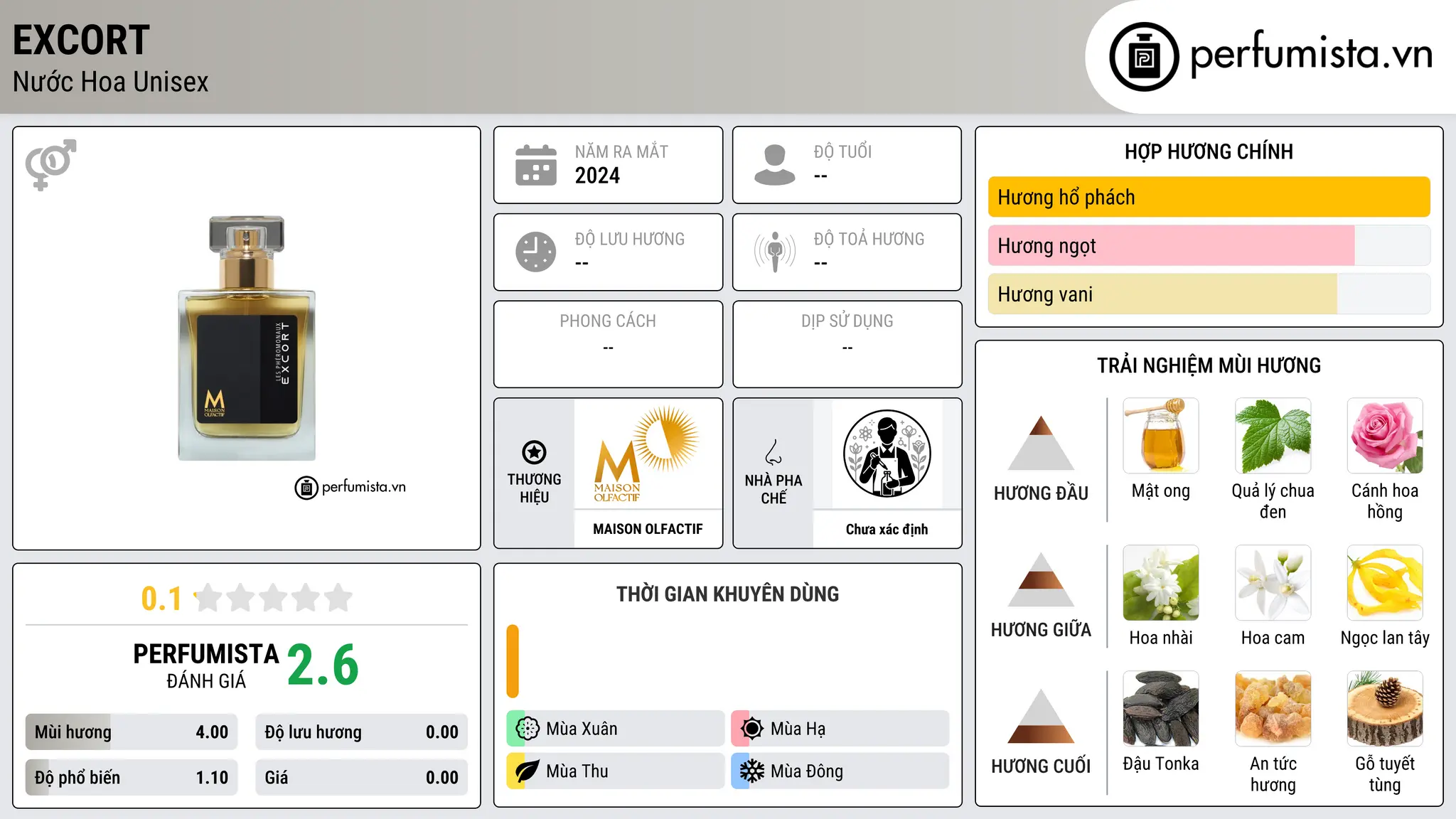Click the star badge icon above Thương hiệu
Screen dimensions: 1456x819
pyautogui.click(x=534, y=452)
